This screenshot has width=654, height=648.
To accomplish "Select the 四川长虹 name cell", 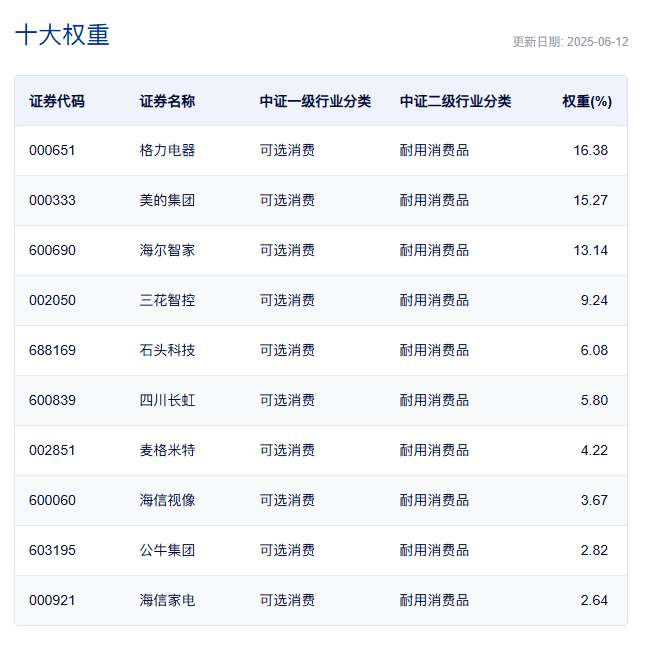I will tap(167, 400).
